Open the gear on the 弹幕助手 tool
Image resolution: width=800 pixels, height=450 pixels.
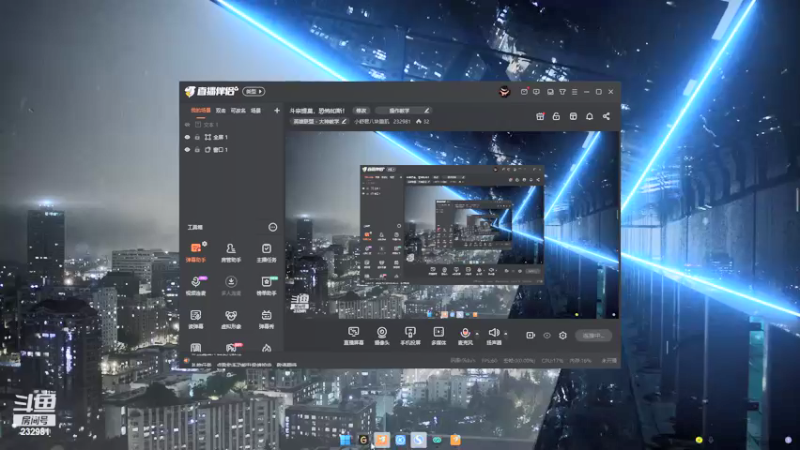click(205, 244)
